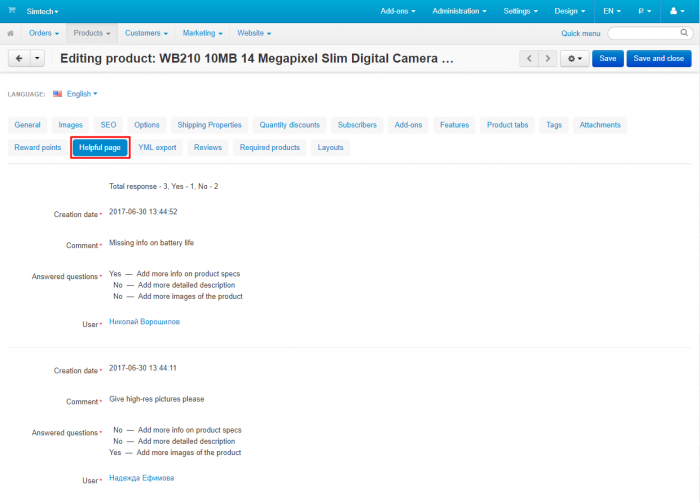The width and height of the screenshot is (700, 503).
Task: Click the Save and close button
Action: click(x=658, y=58)
